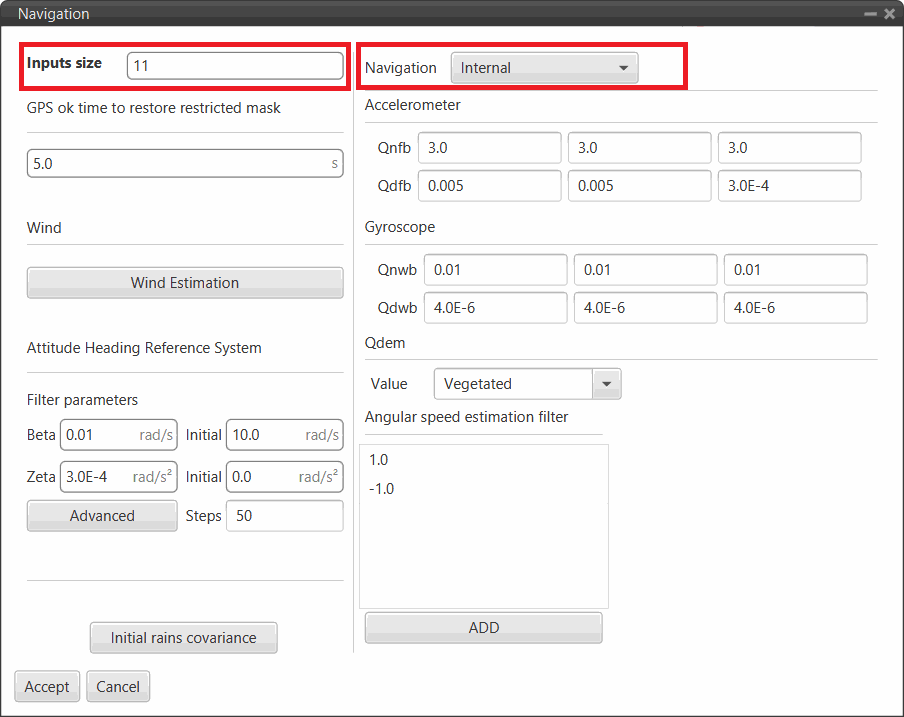
Task: Select the -1.0 entry in filter list
Action: [380, 489]
